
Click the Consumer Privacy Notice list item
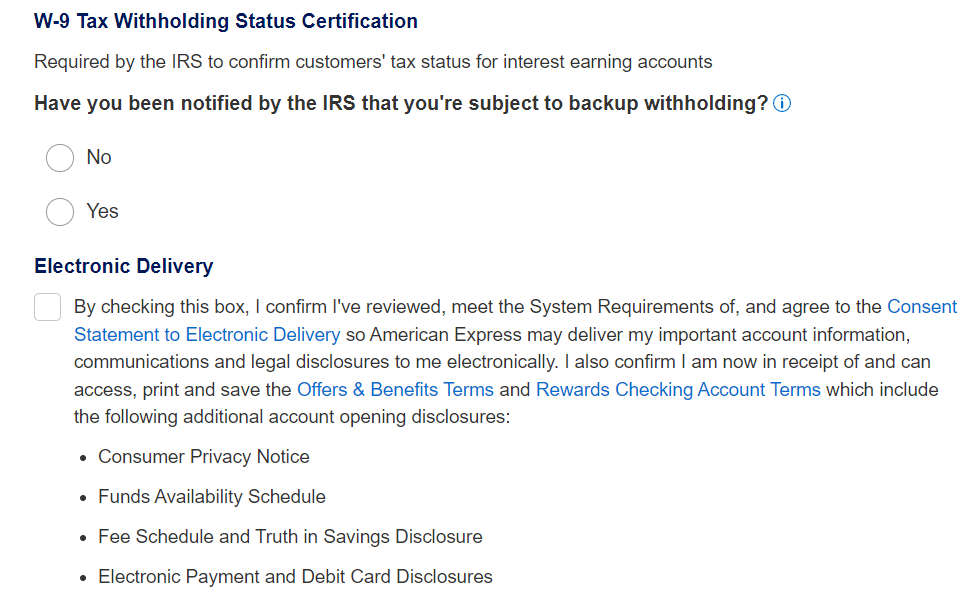[x=204, y=457]
